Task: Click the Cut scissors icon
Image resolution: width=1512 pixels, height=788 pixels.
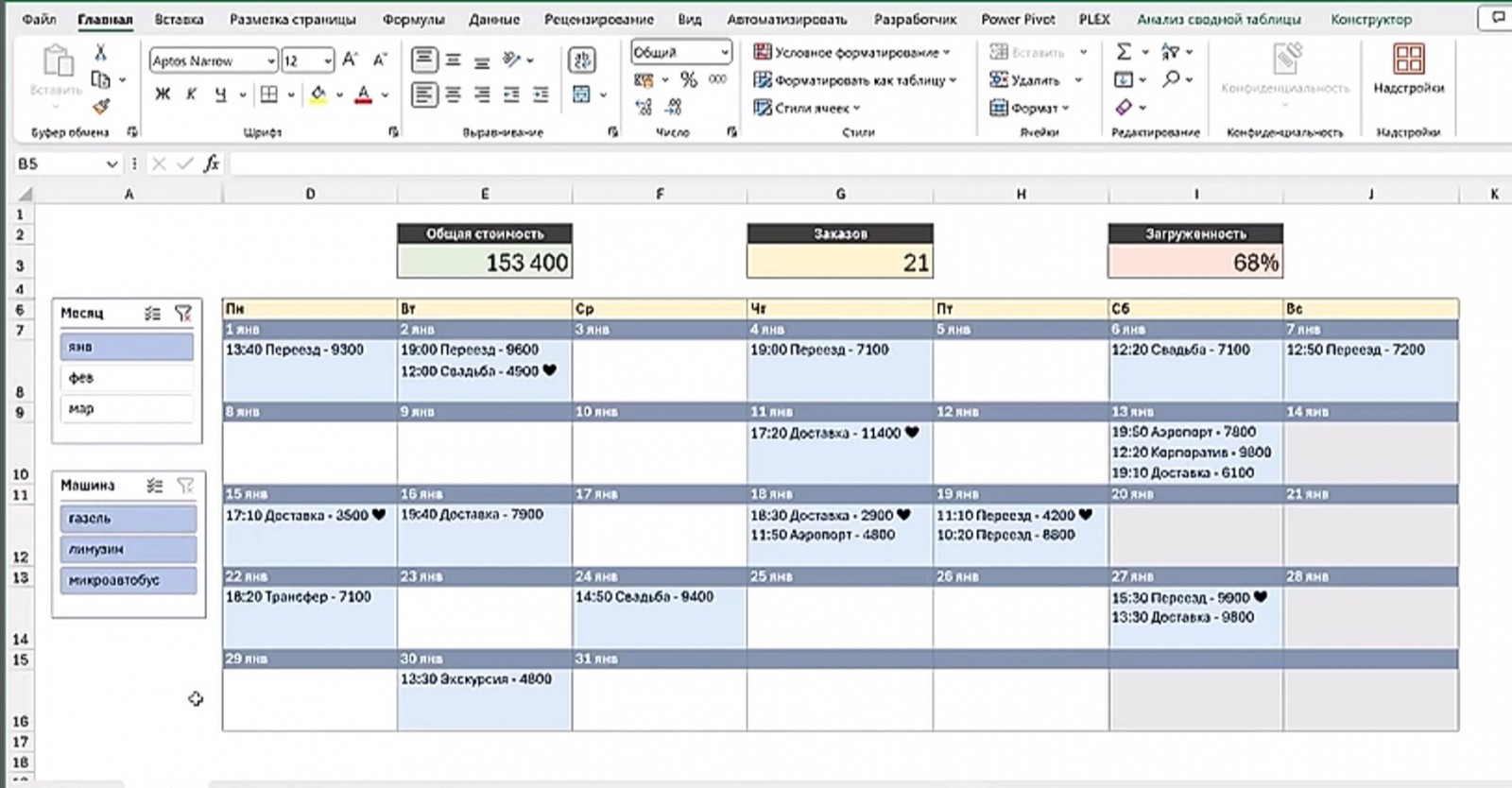Action: [100, 53]
